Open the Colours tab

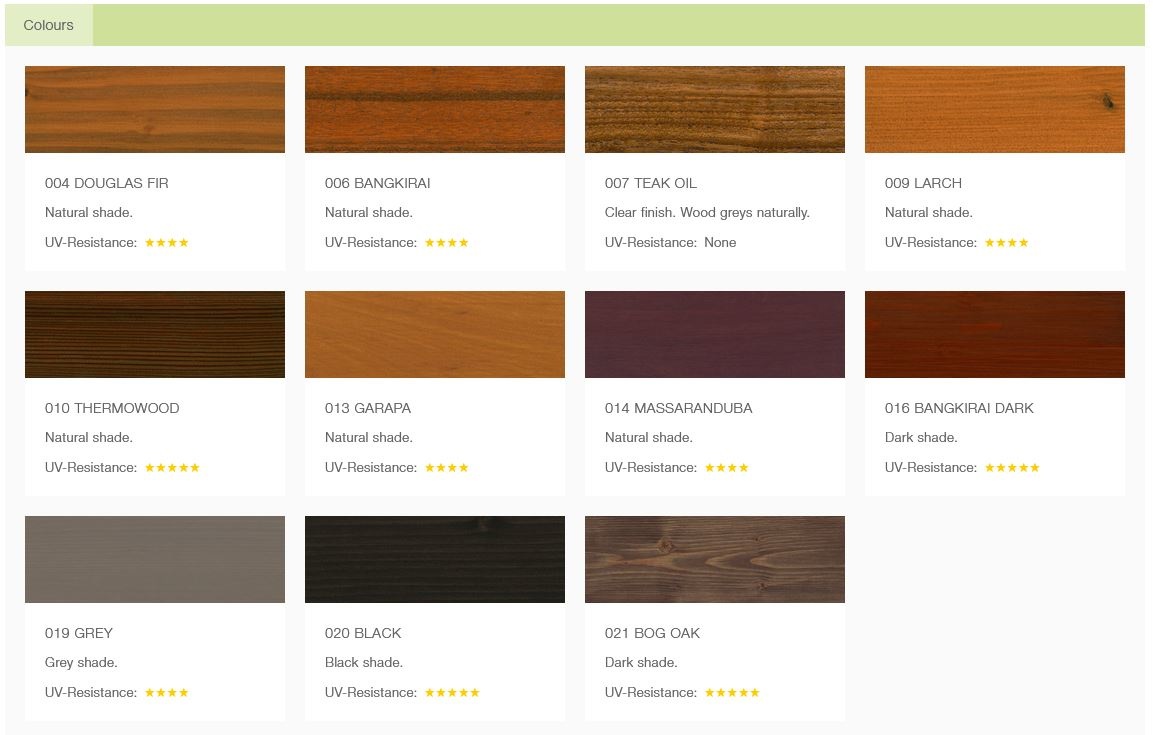pyautogui.click(x=48, y=25)
